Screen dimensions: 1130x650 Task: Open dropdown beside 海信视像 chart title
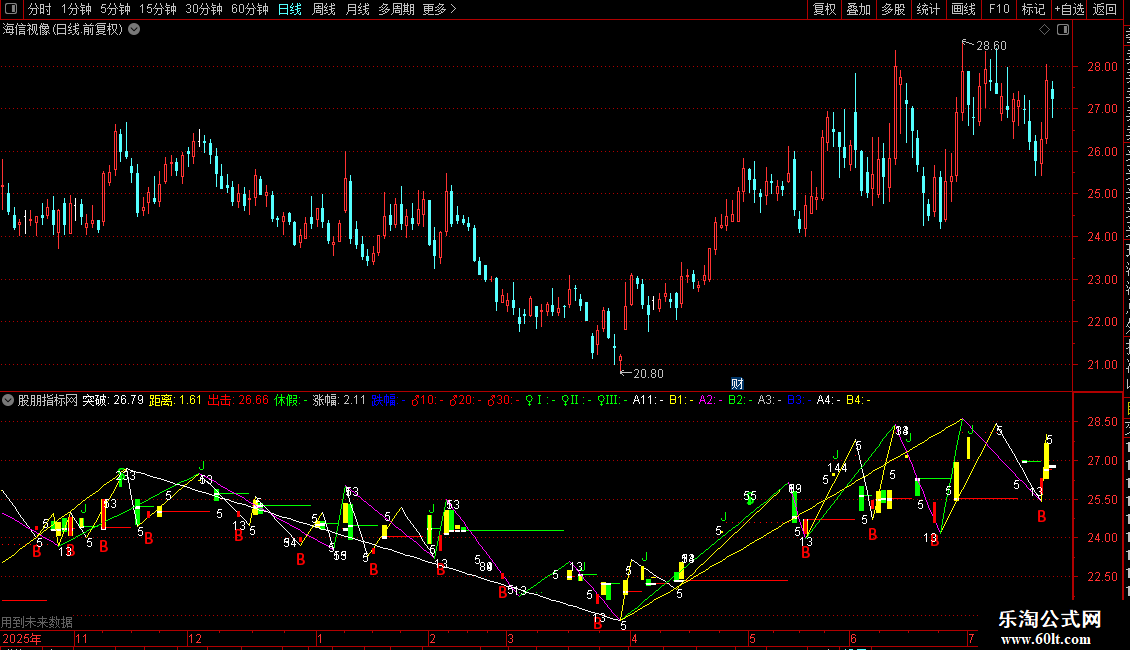coord(134,30)
